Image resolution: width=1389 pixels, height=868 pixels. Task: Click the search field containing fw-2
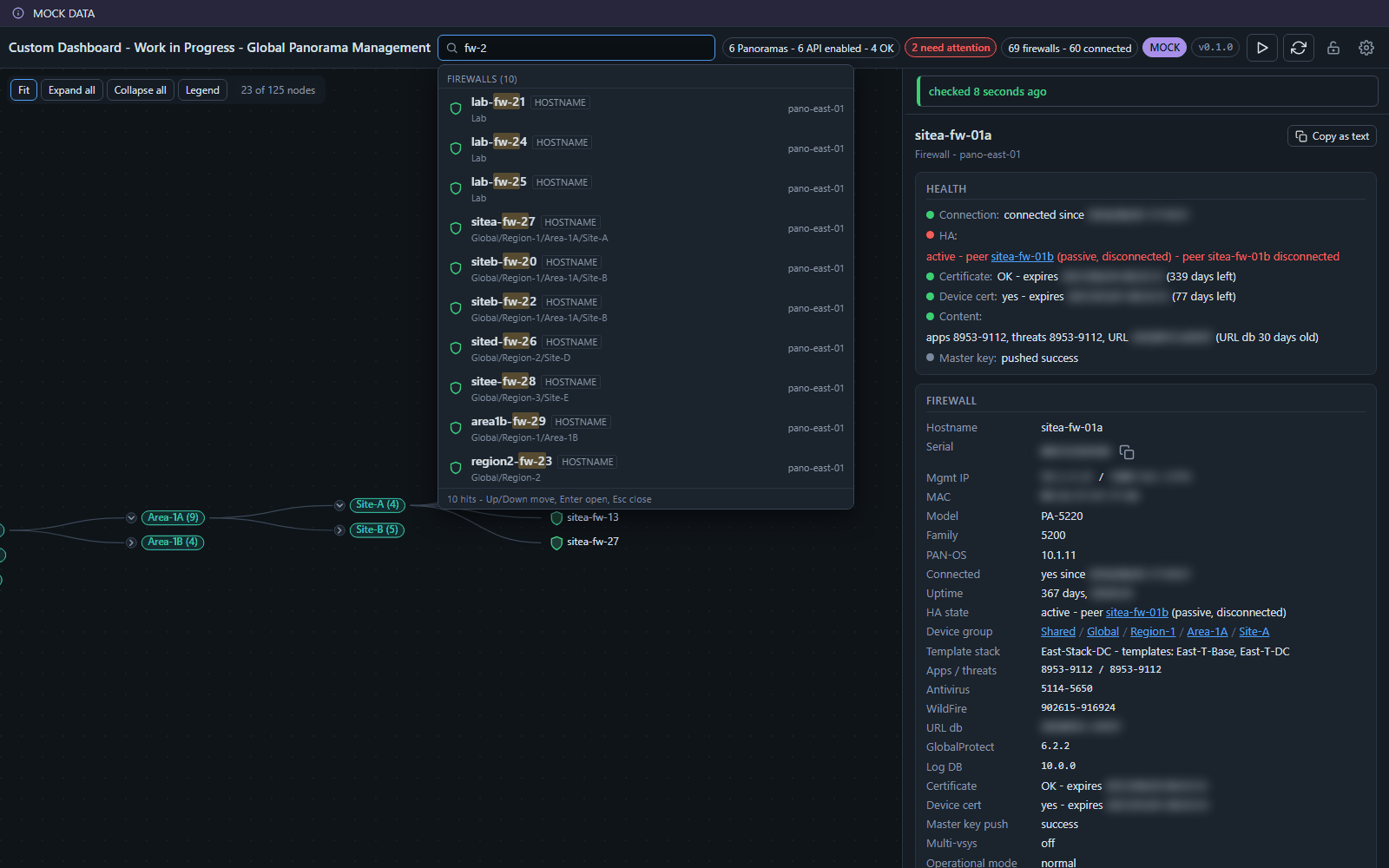click(576, 48)
